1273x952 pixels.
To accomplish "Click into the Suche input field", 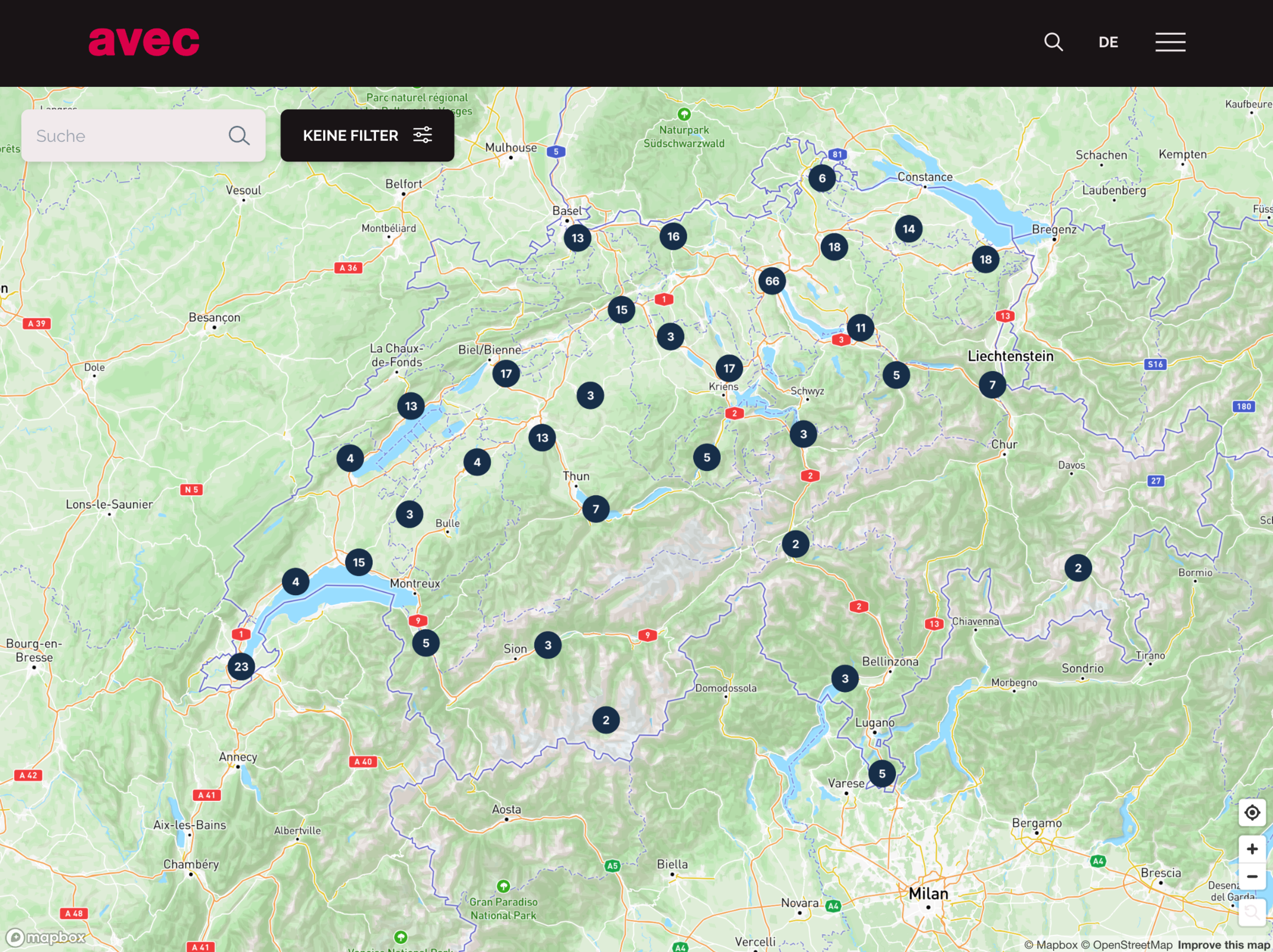I will [127, 136].
